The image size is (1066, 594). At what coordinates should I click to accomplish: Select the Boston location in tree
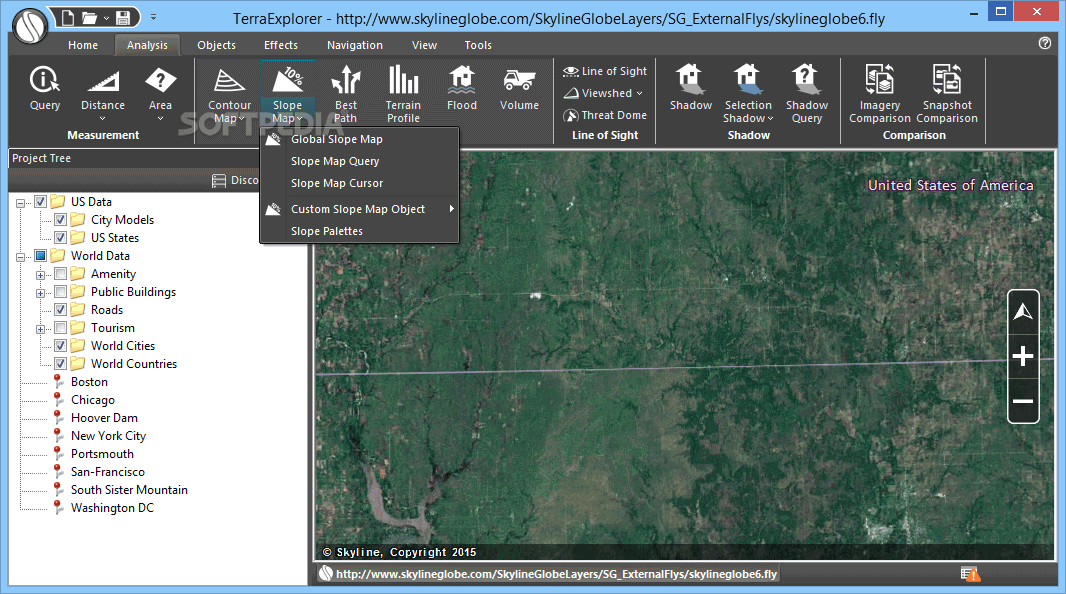89,382
